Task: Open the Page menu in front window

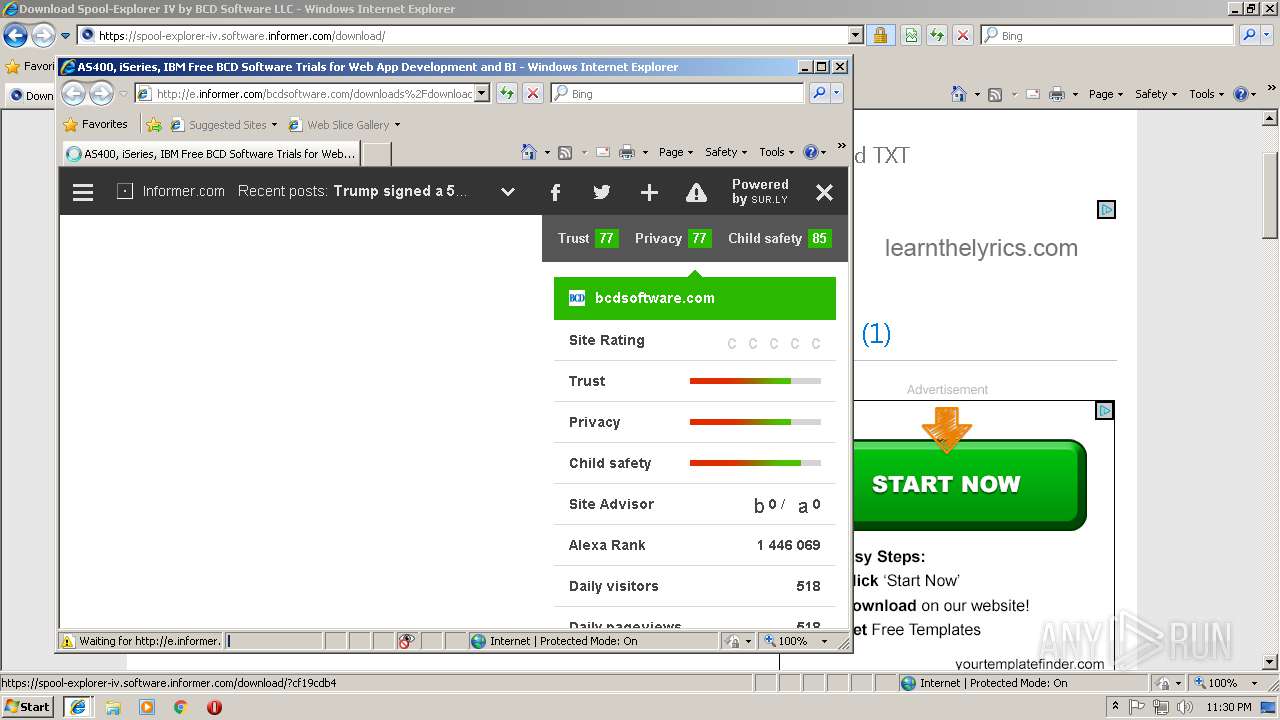Action: (x=676, y=152)
